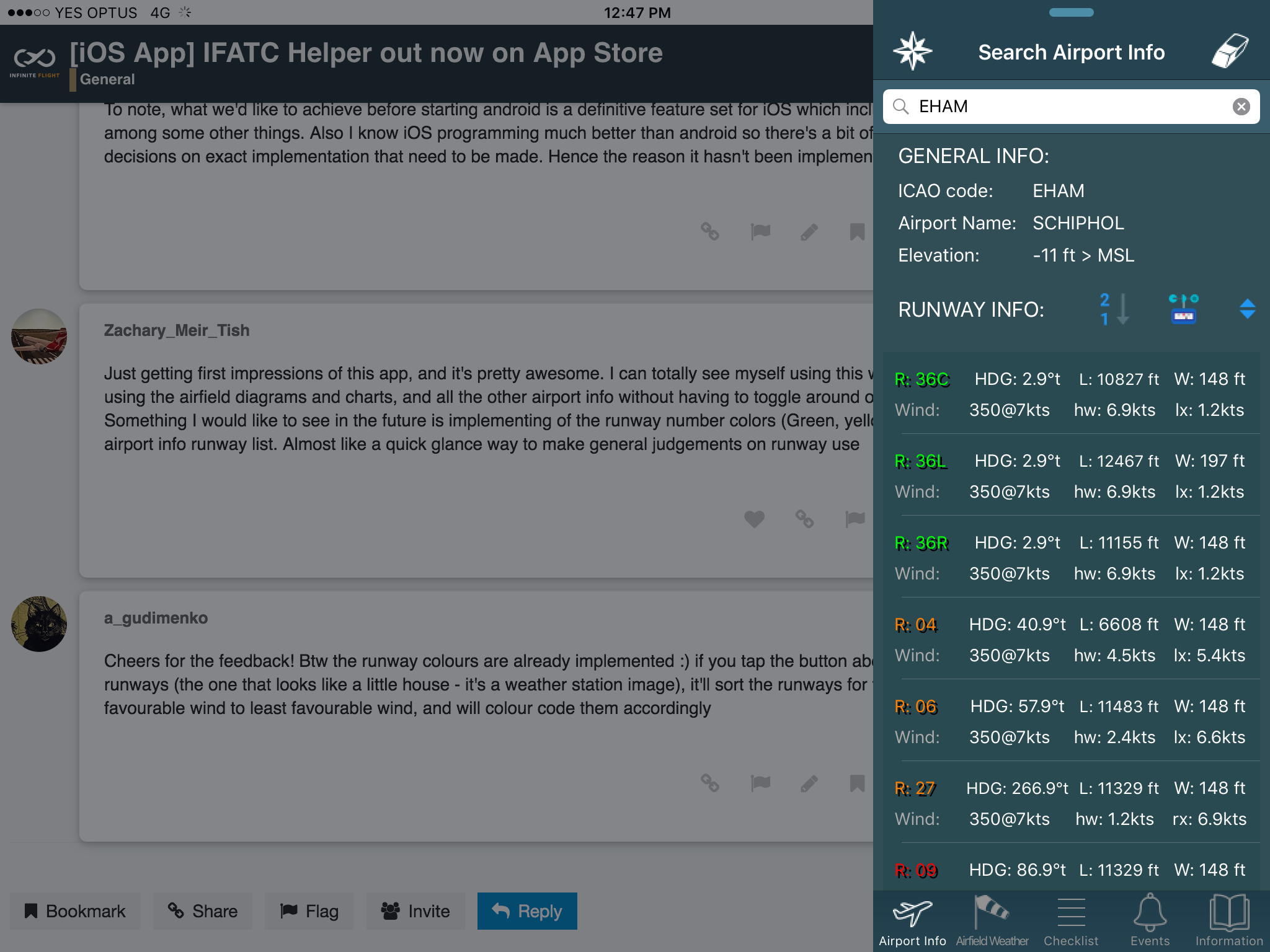
Task: Open the Checklist tab
Action: click(1071, 921)
